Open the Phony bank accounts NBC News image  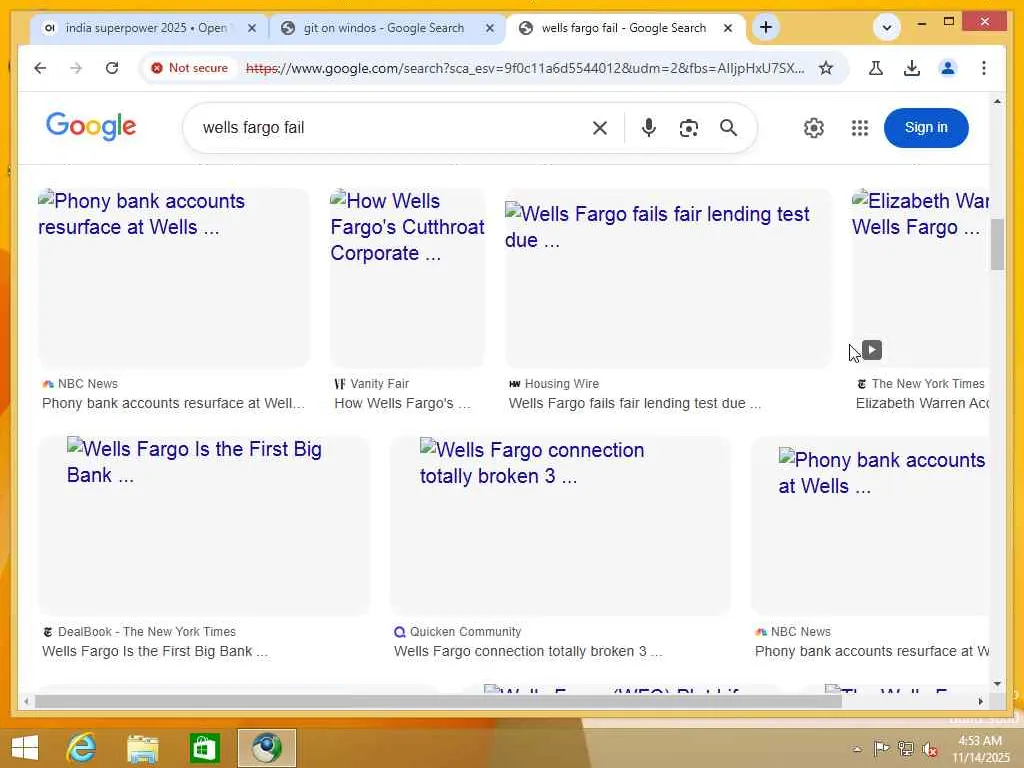(x=174, y=277)
